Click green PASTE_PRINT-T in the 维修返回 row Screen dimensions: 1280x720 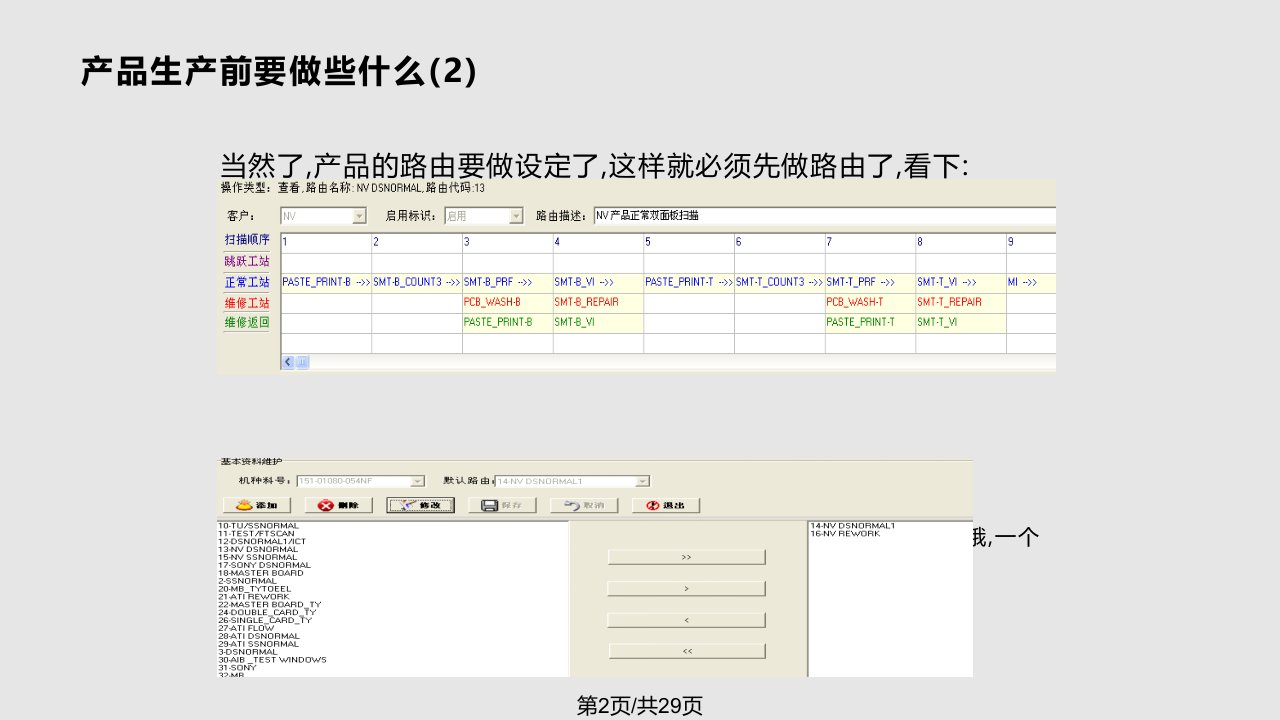pyautogui.click(x=870, y=323)
